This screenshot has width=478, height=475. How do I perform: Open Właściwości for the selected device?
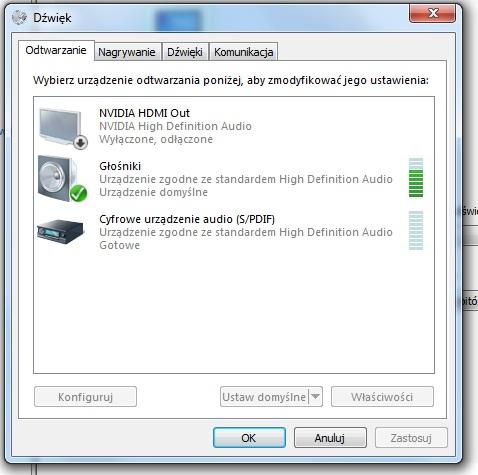pyautogui.click(x=382, y=397)
